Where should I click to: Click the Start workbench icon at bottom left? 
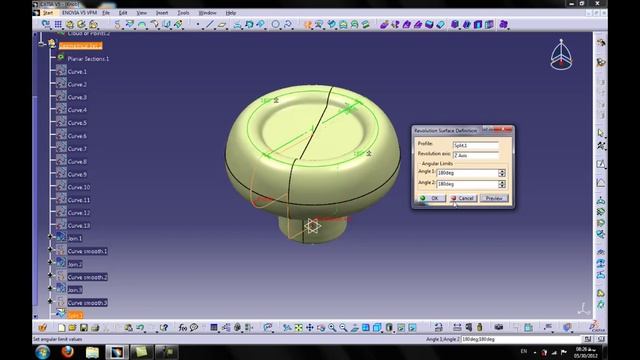42,328
